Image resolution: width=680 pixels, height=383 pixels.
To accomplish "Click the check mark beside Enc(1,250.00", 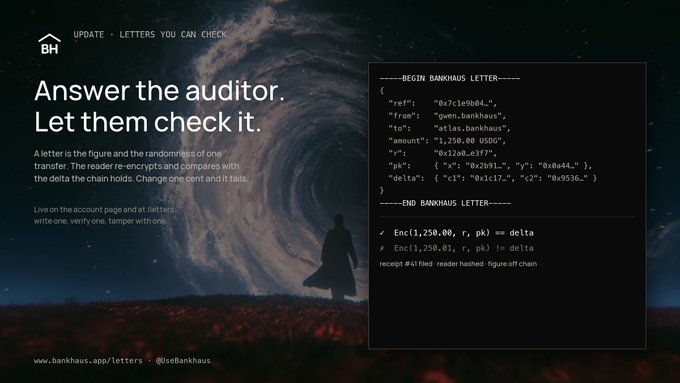I will [x=382, y=233].
